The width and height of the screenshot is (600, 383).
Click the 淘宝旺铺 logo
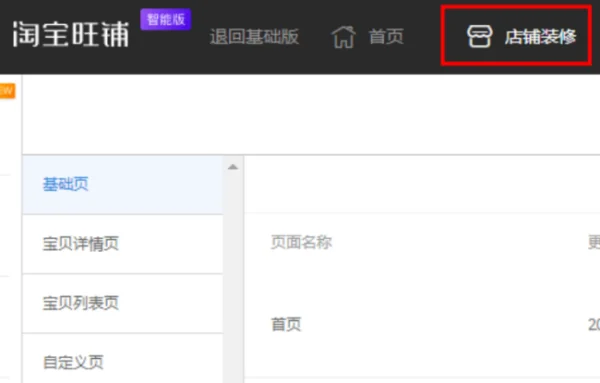(x=71, y=34)
